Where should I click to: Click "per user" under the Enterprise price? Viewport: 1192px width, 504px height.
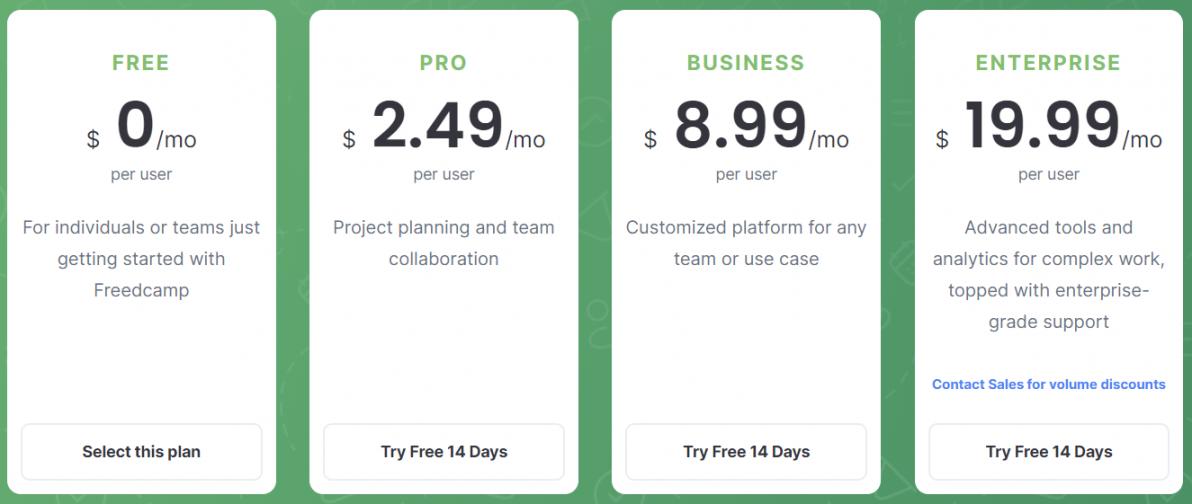tap(1049, 175)
